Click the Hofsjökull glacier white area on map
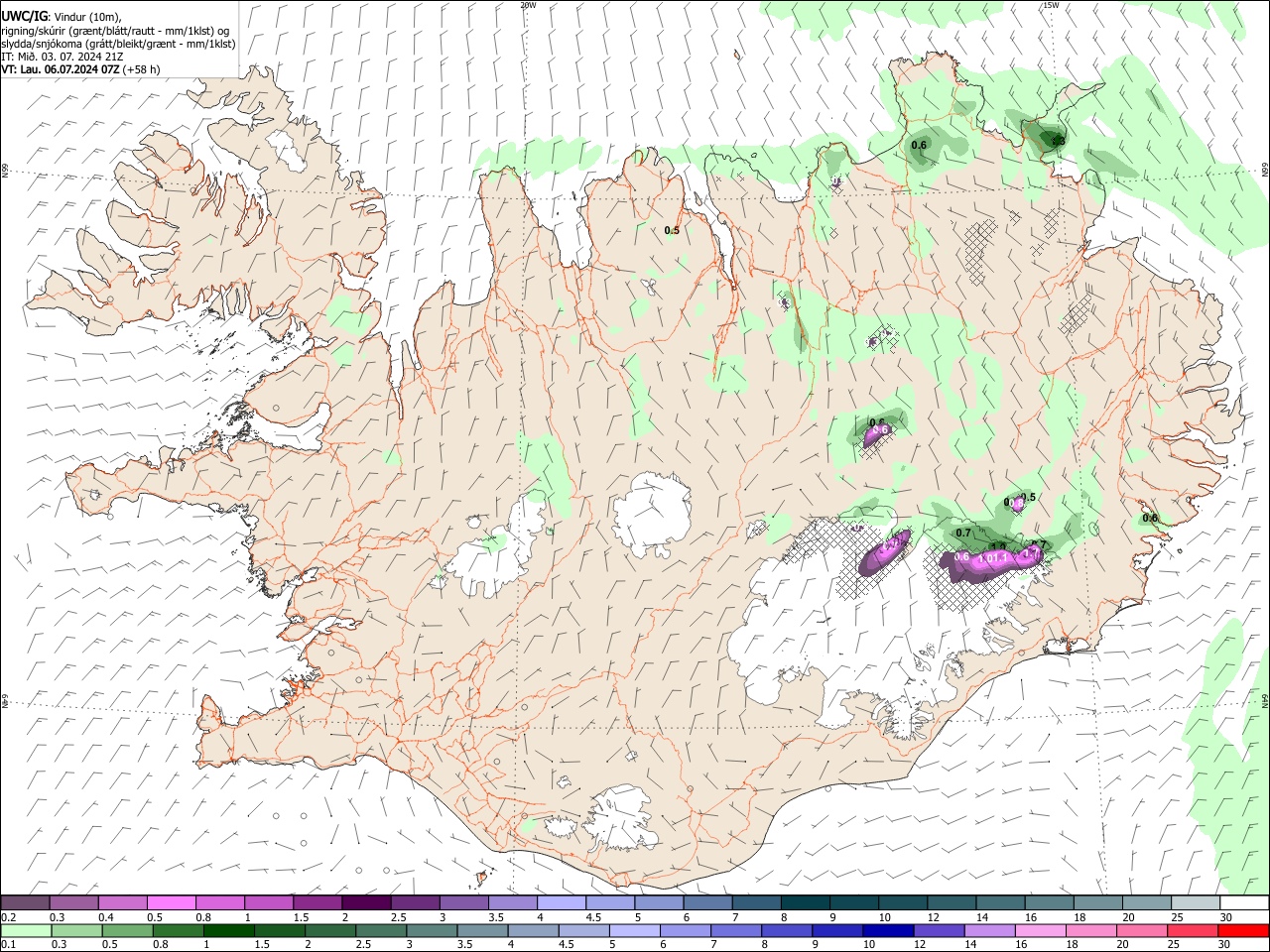Image resolution: width=1270 pixels, height=952 pixels. 652,514
